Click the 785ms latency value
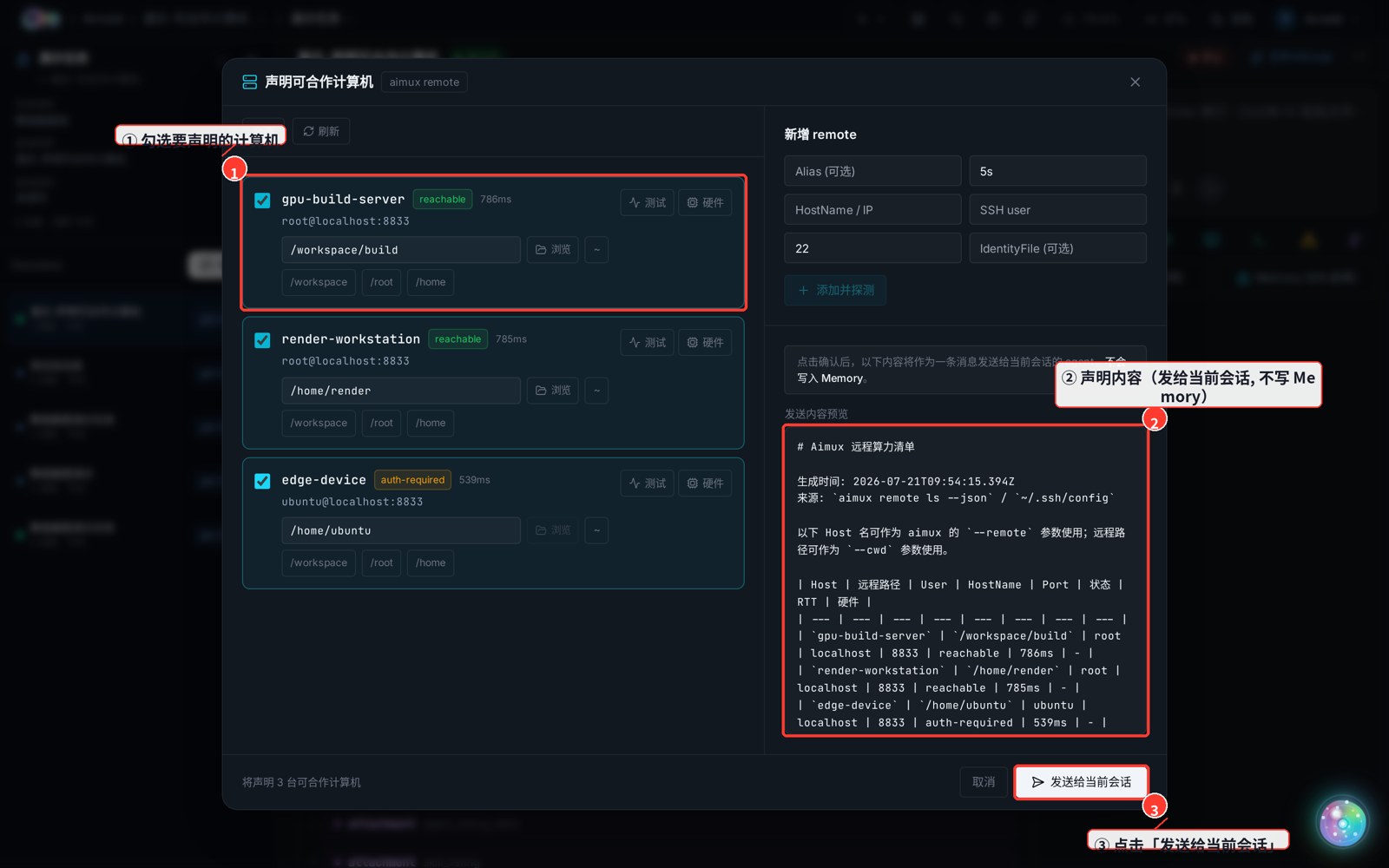This screenshot has height=868, width=1389. tap(511, 339)
